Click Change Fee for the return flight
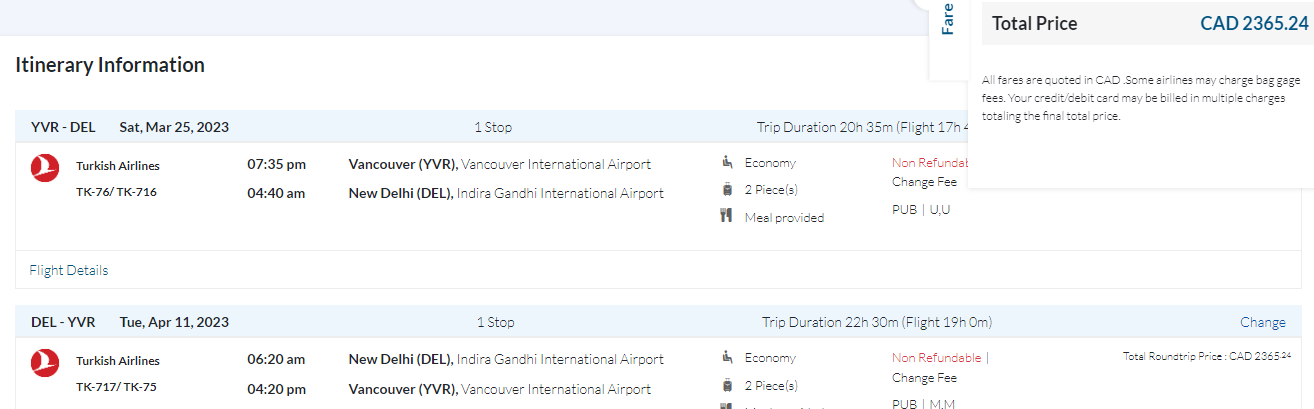 click(x=924, y=378)
